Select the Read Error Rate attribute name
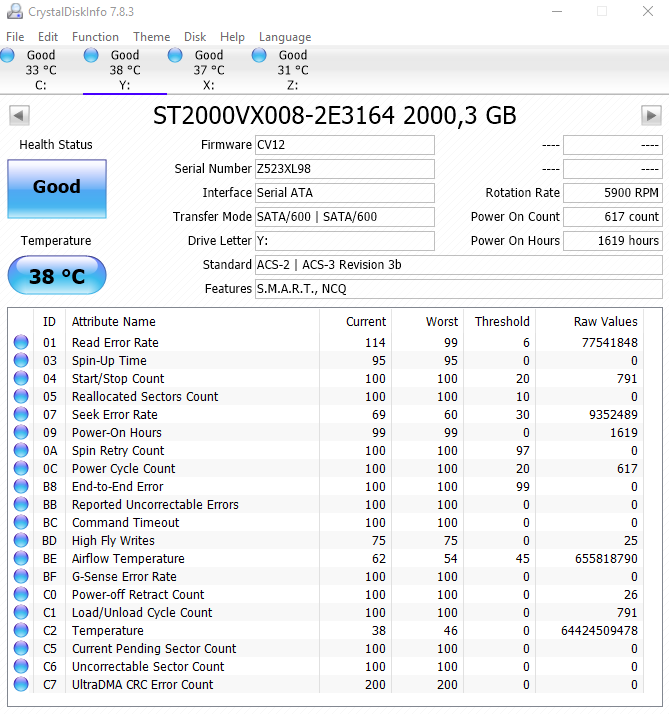This screenshot has height=714, width=669. (115, 342)
